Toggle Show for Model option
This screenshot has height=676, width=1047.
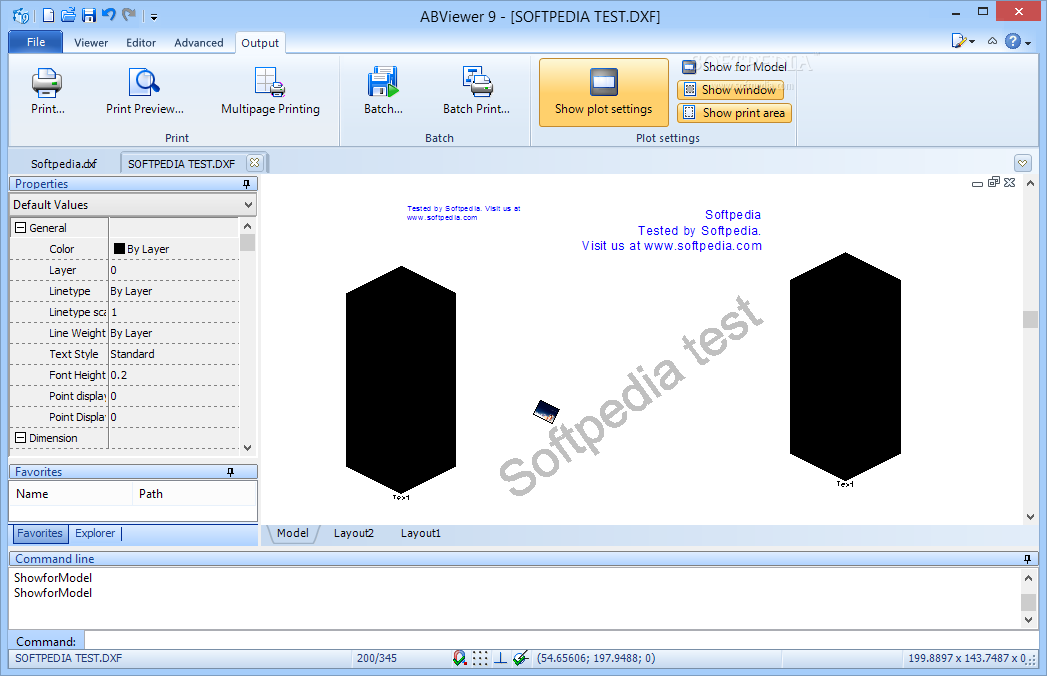pos(735,67)
